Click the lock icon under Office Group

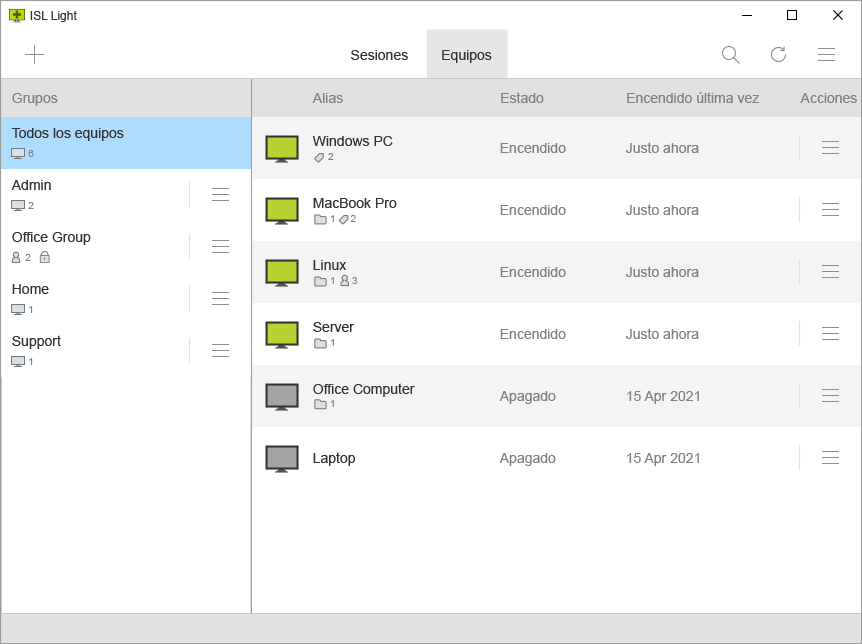coord(44,258)
